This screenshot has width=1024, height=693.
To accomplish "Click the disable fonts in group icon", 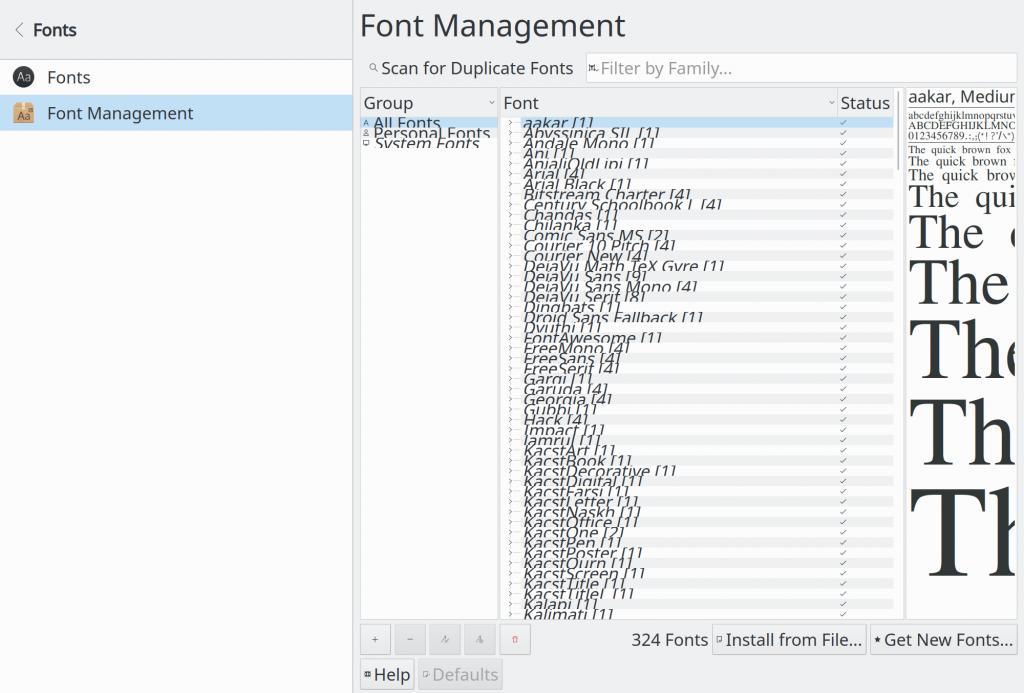I will pos(479,639).
